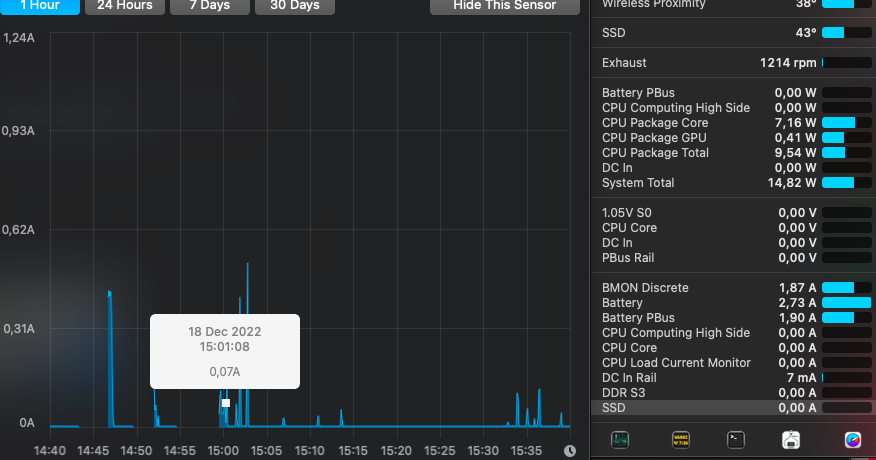Select the highlighted SSD 0,00 A current row
The image size is (876, 460).
point(733,408)
